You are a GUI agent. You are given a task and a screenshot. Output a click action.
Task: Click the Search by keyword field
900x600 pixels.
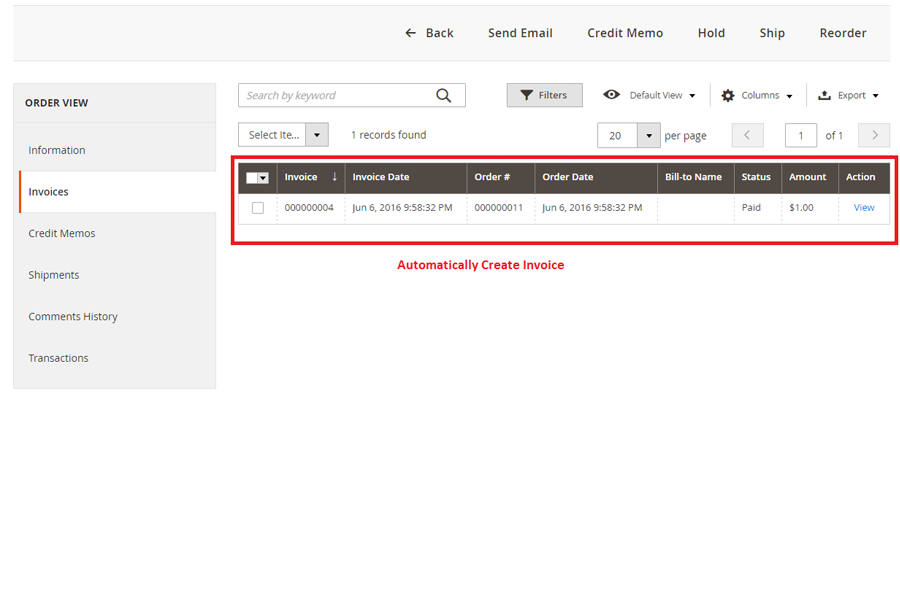[335, 96]
